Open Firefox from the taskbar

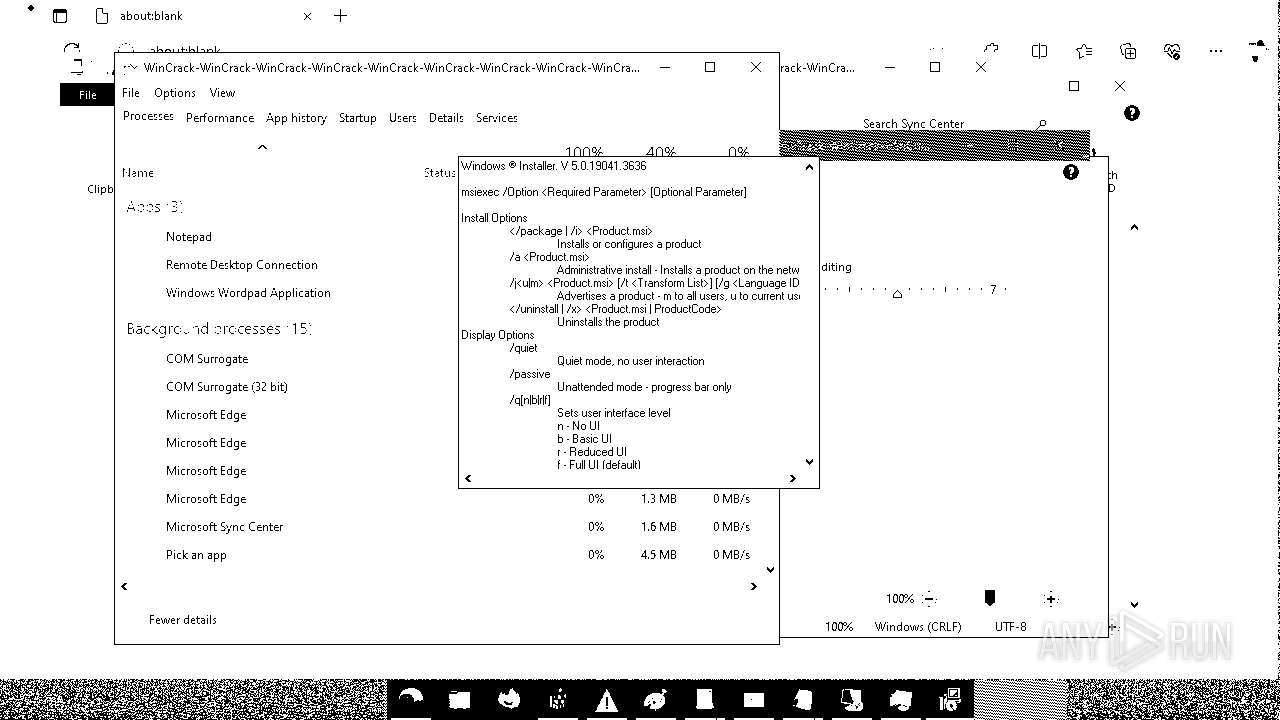coord(509,699)
